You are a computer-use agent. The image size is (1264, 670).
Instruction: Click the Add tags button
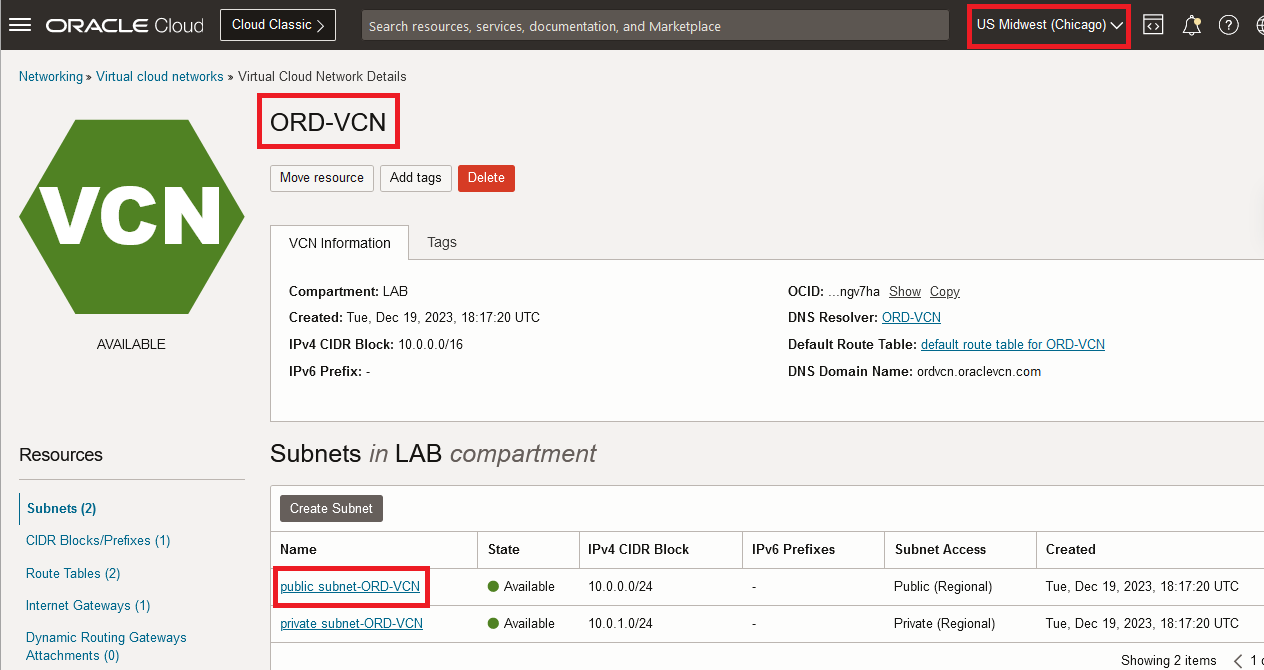[416, 178]
